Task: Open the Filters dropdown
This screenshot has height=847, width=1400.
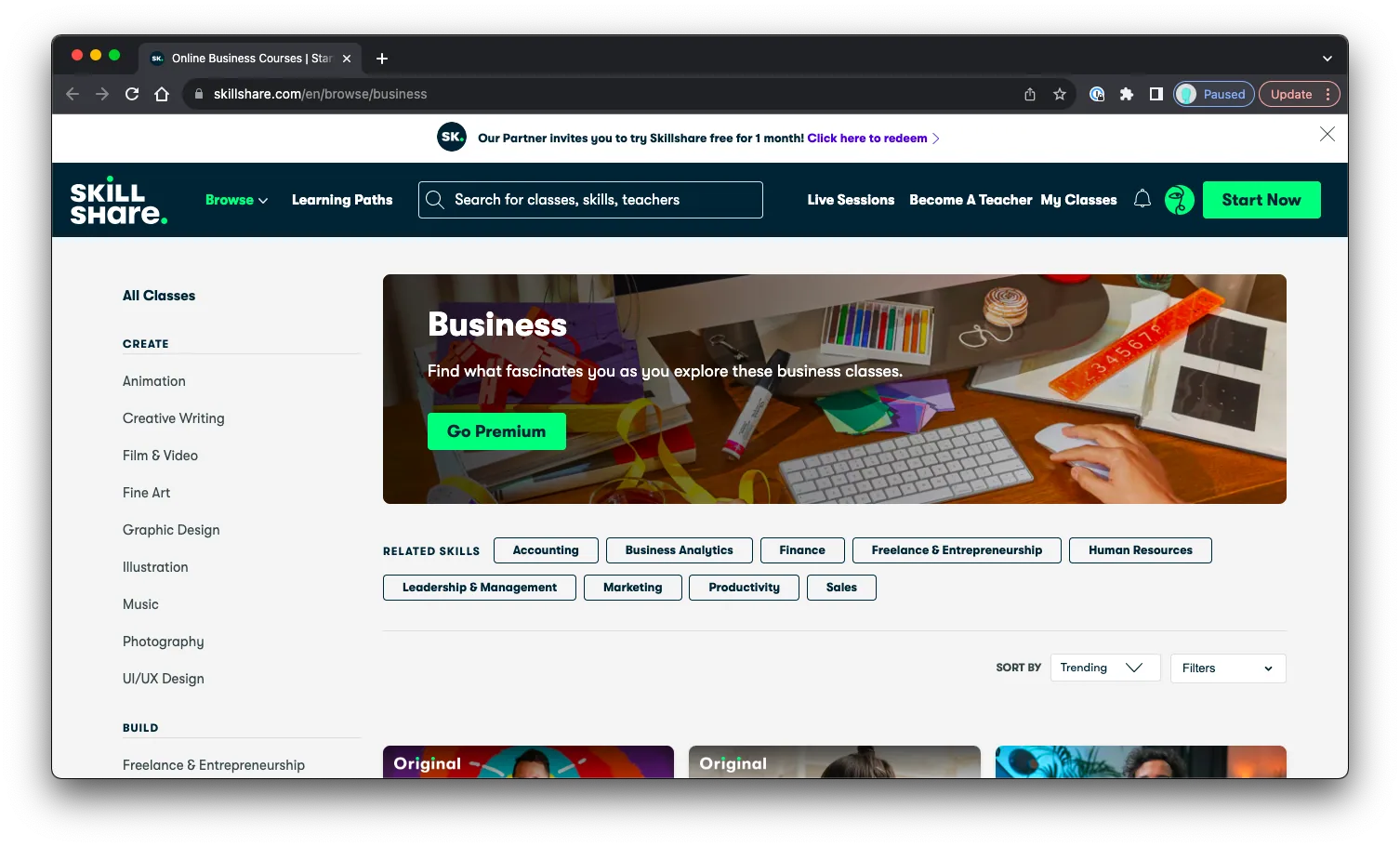Action: pyautogui.click(x=1228, y=668)
